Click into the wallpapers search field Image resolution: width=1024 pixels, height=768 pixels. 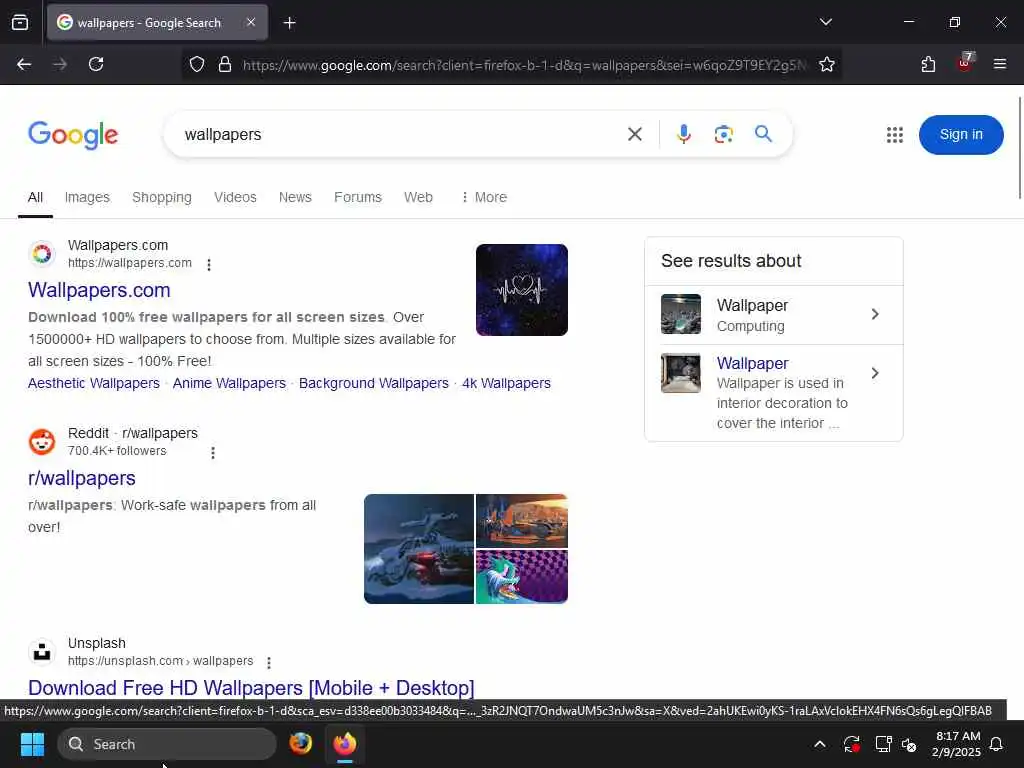[x=398, y=135]
